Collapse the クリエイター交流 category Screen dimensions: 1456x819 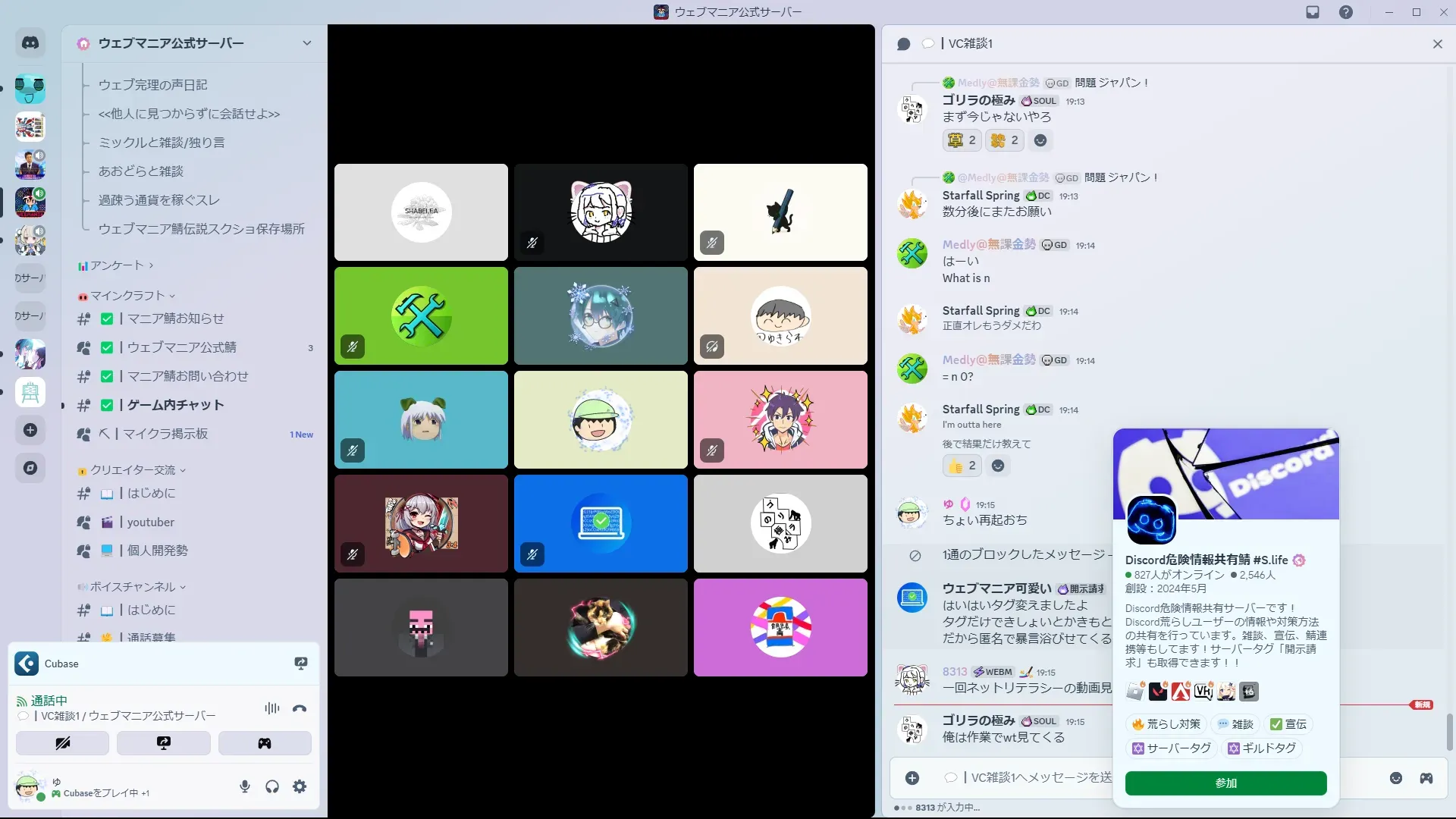click(x=133, y=470)
